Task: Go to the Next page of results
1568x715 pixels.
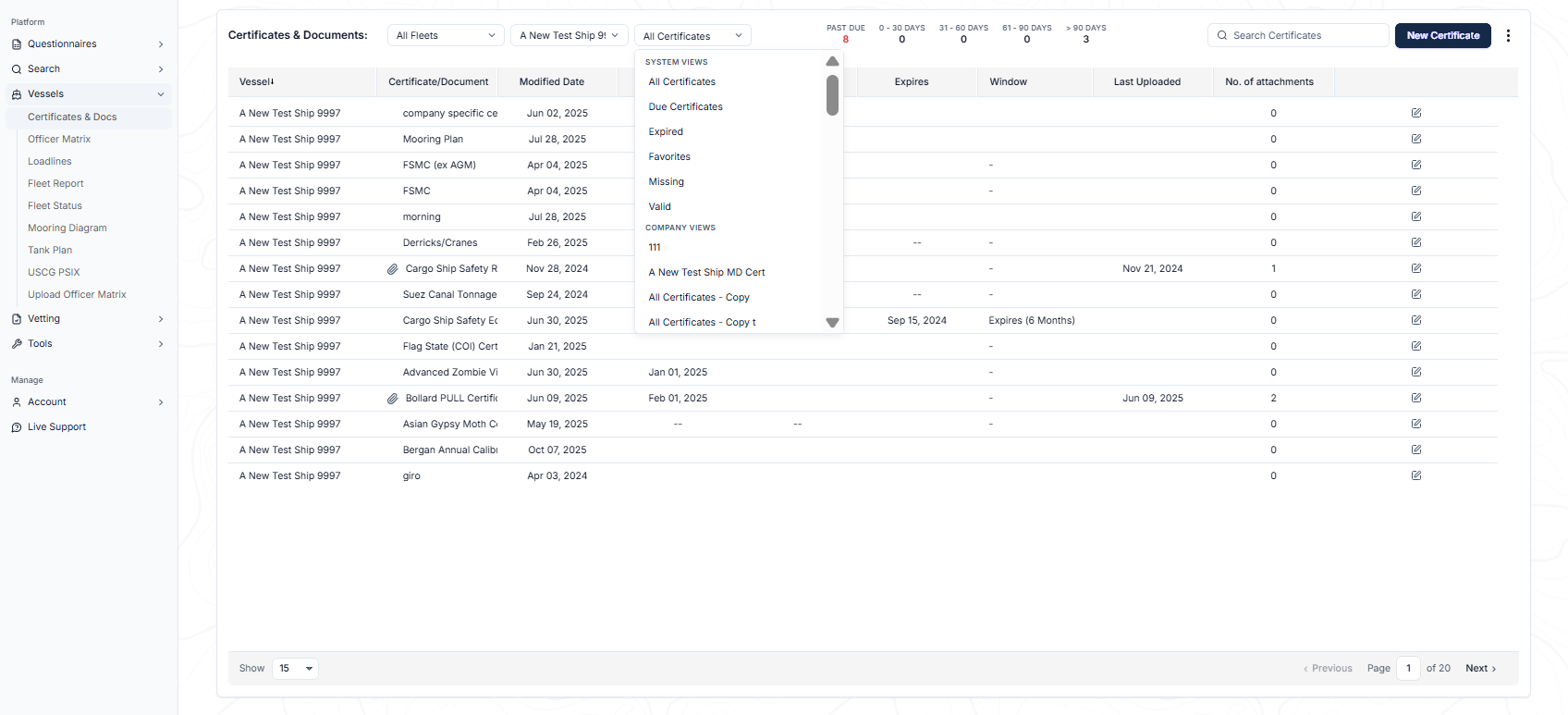Action: [x=1480, y=668]
